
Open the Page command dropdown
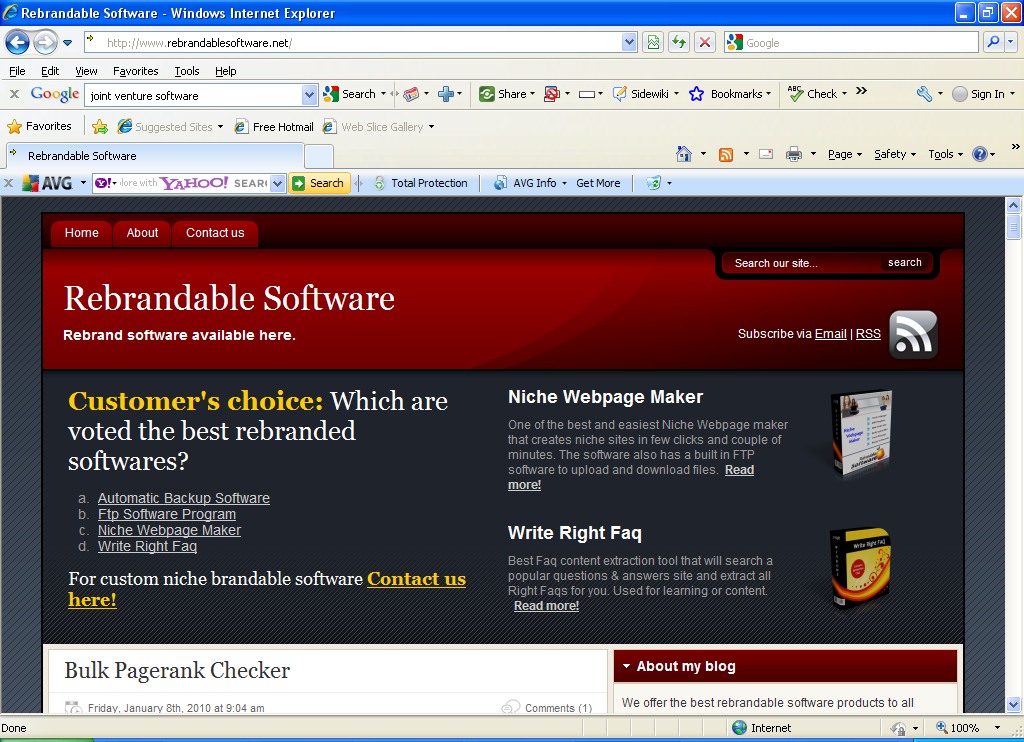click(845, 154)
